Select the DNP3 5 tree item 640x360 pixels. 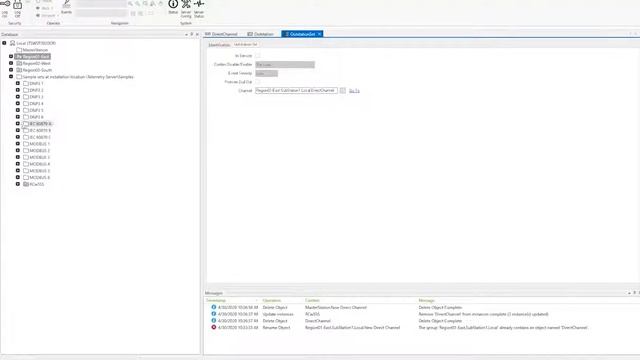pos(36,110)
